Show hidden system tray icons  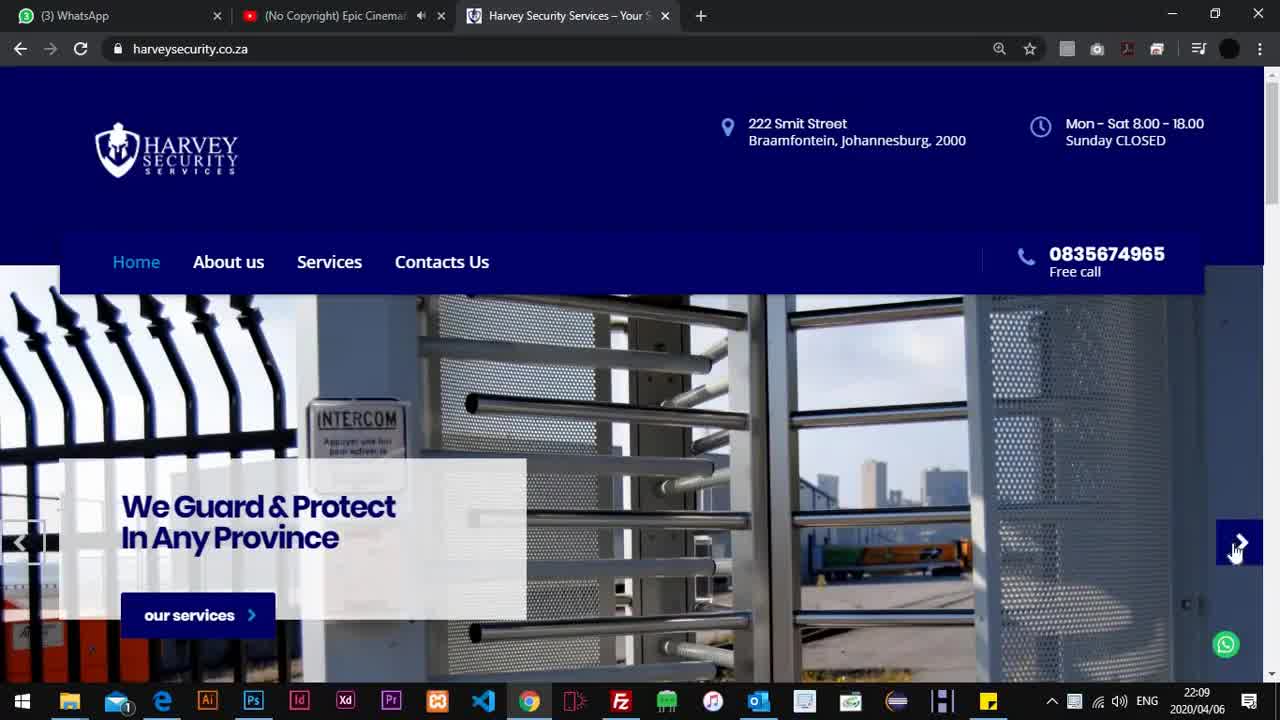tap(1051, 701)
